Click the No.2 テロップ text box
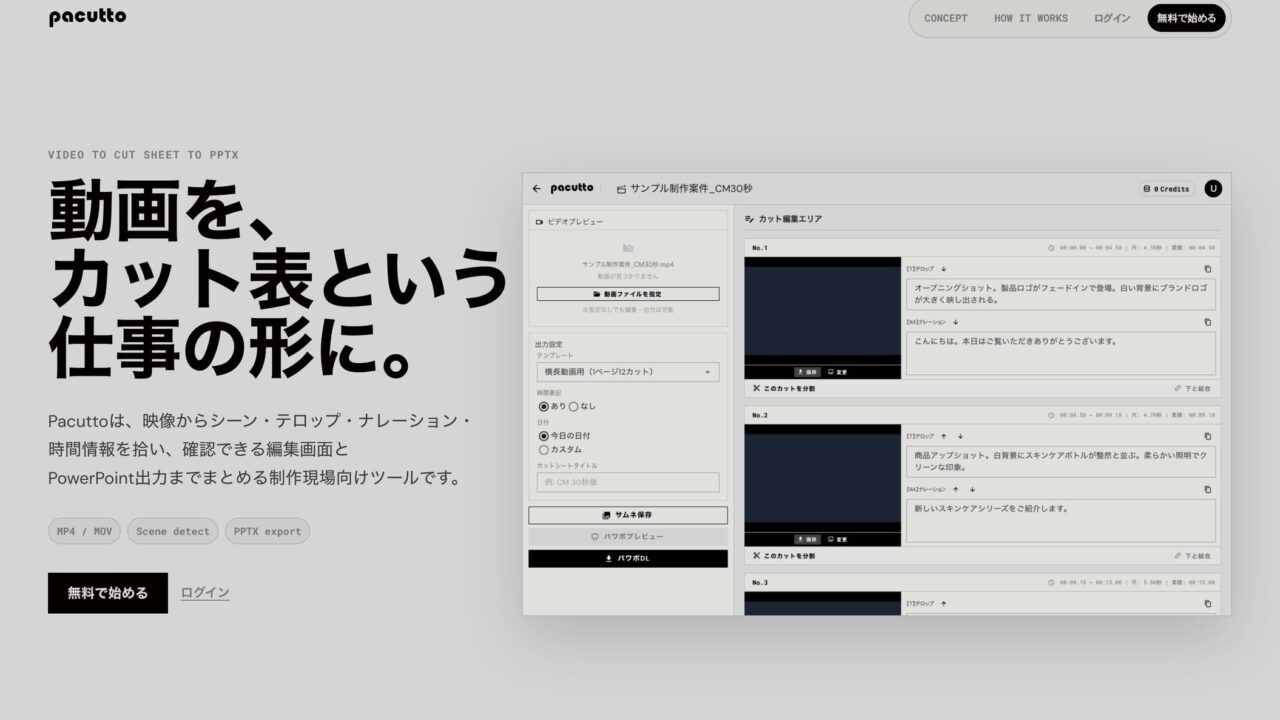The width and height of the screenshot is (1280, 720). (1061, 461)
